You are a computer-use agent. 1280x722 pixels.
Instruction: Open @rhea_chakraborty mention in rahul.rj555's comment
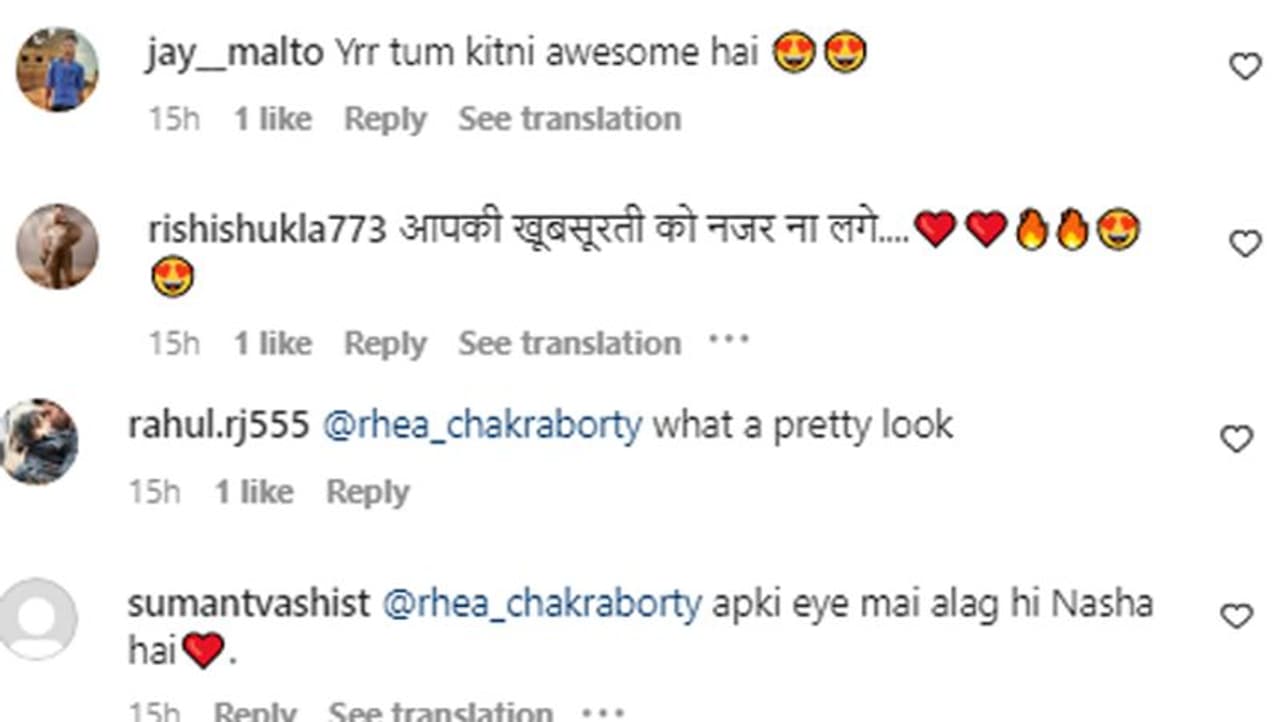click(482, 426)
